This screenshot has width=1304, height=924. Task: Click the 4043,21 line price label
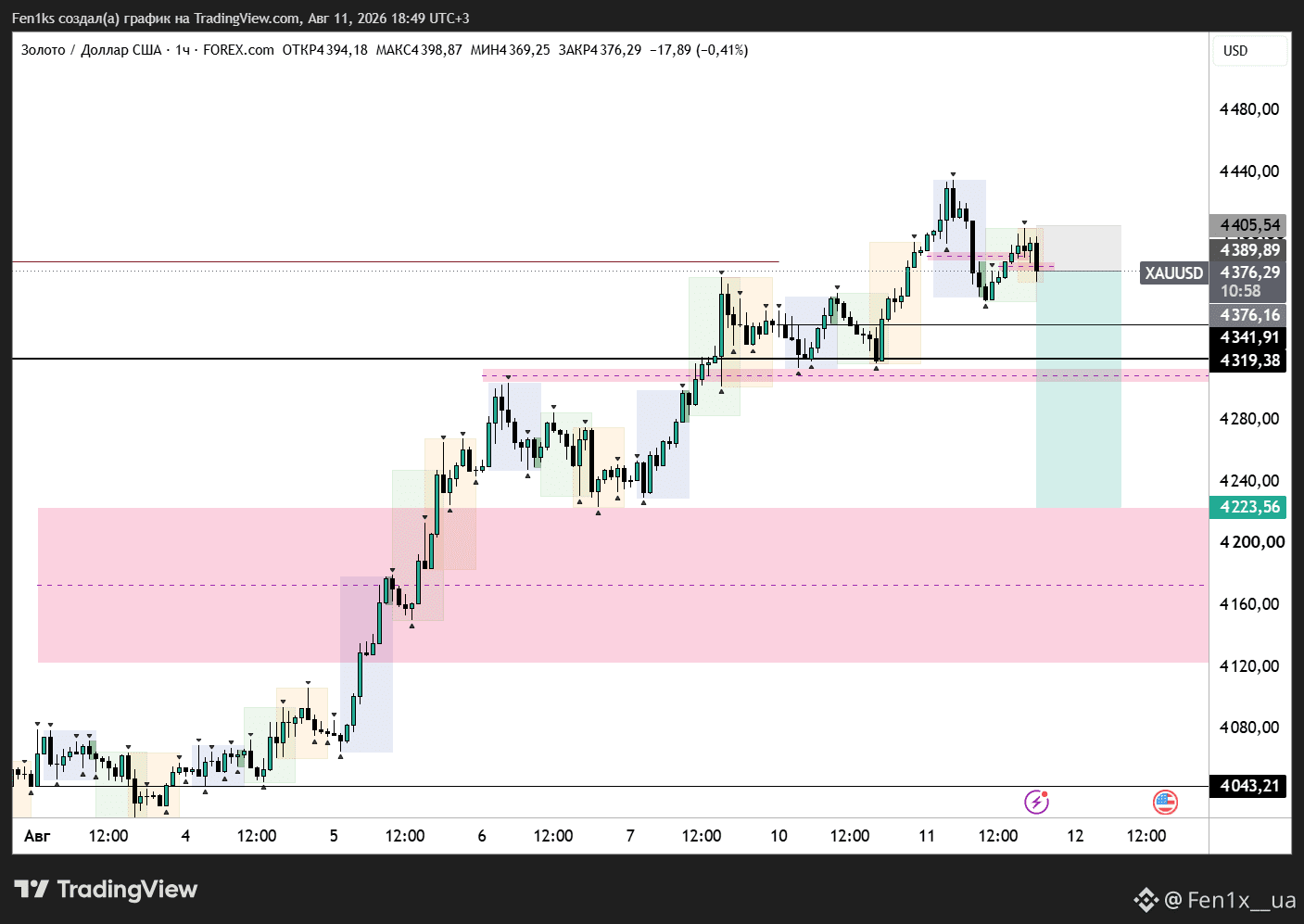(1248, 786)
